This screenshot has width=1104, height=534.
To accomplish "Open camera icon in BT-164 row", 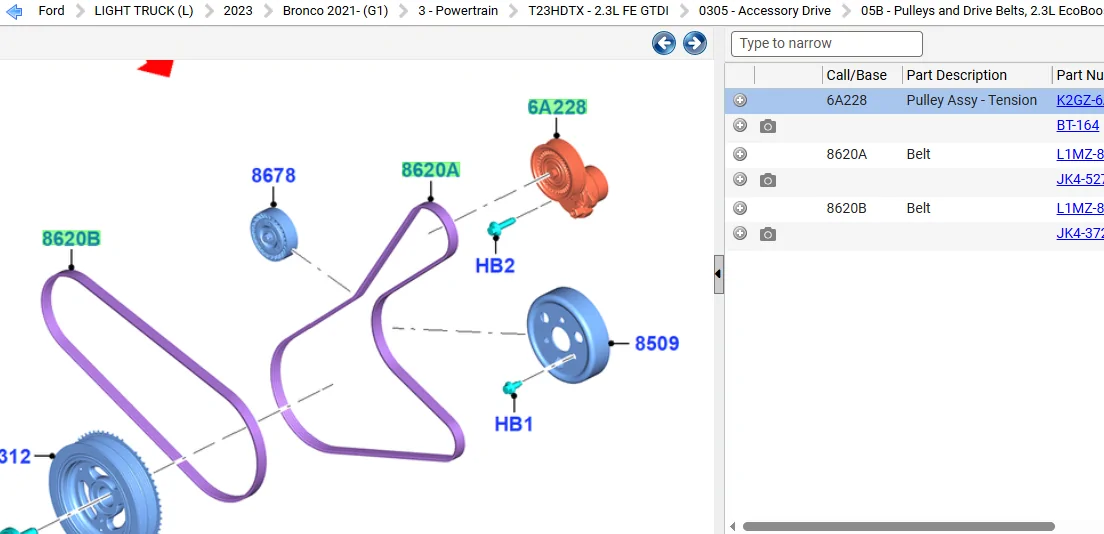I will coord(767,126).
